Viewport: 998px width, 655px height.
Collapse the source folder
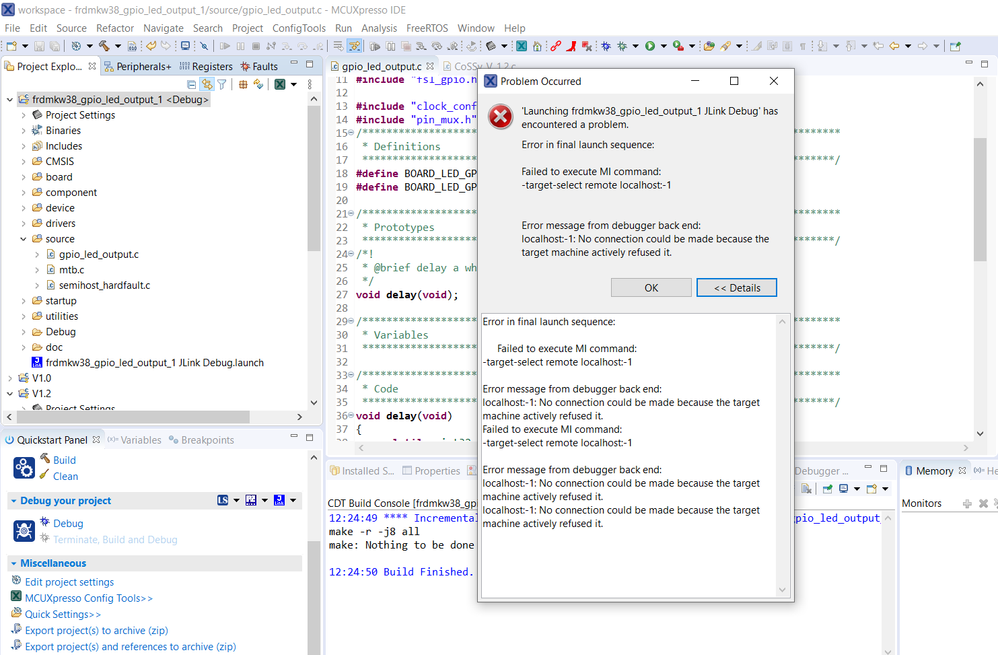coord(24,239)
